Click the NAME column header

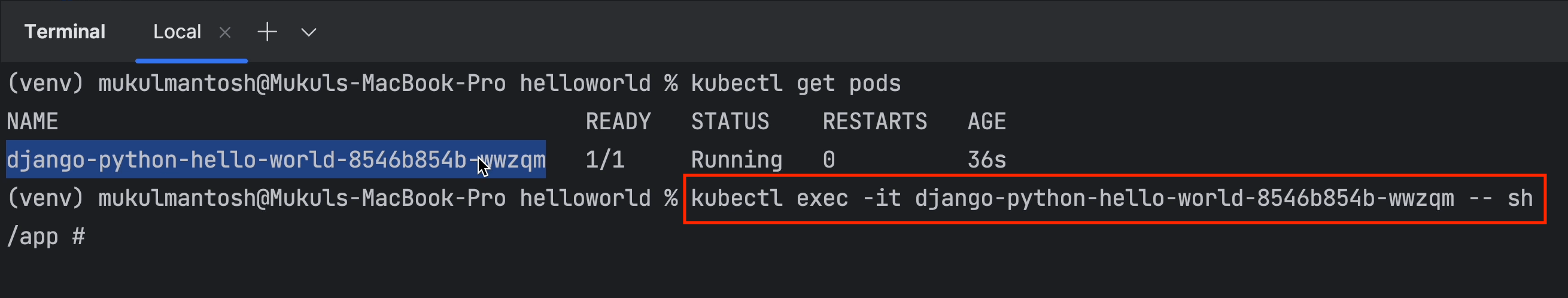click(x=32, y=121)
